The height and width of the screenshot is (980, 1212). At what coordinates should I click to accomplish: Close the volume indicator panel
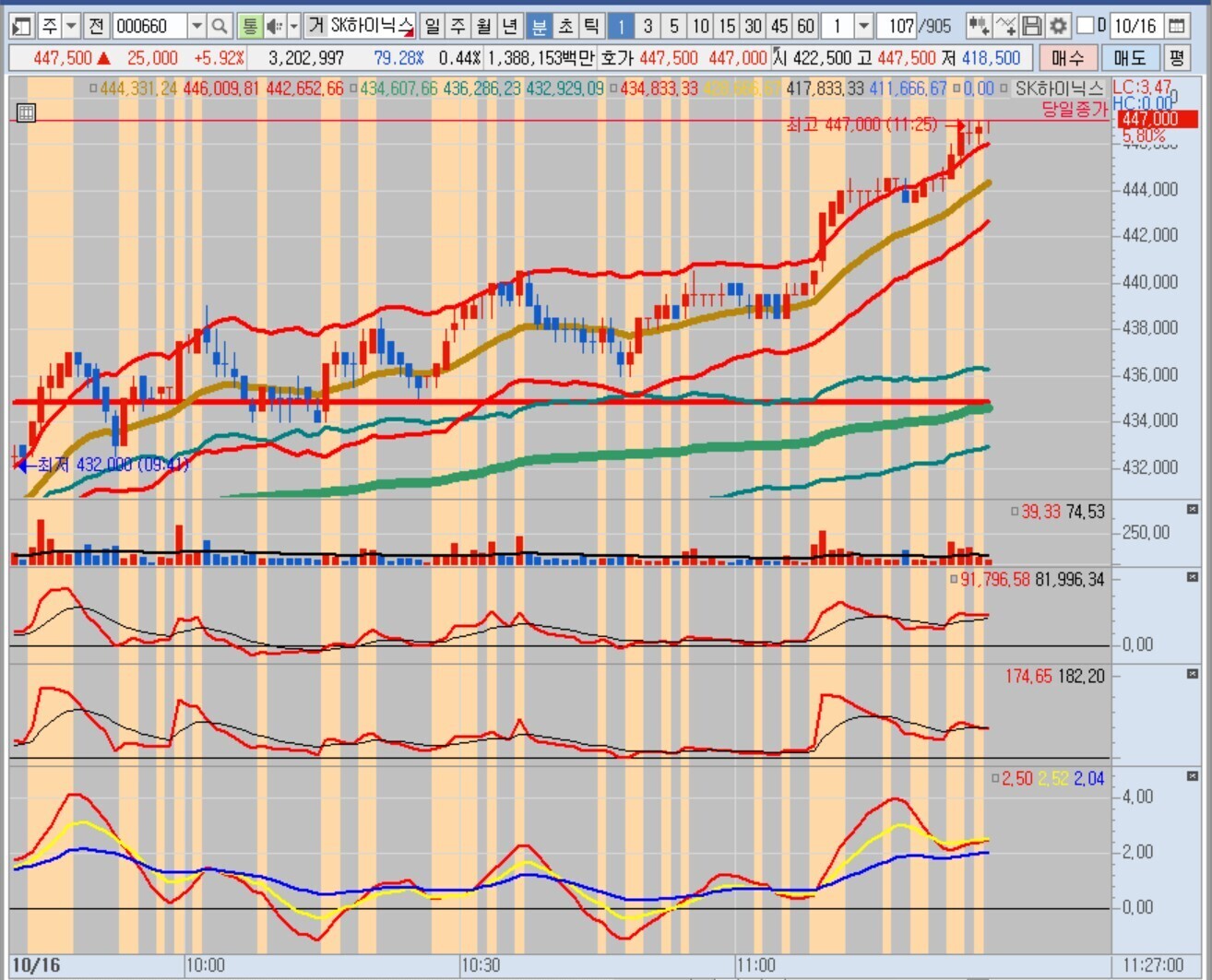(x=1192, y=510)
